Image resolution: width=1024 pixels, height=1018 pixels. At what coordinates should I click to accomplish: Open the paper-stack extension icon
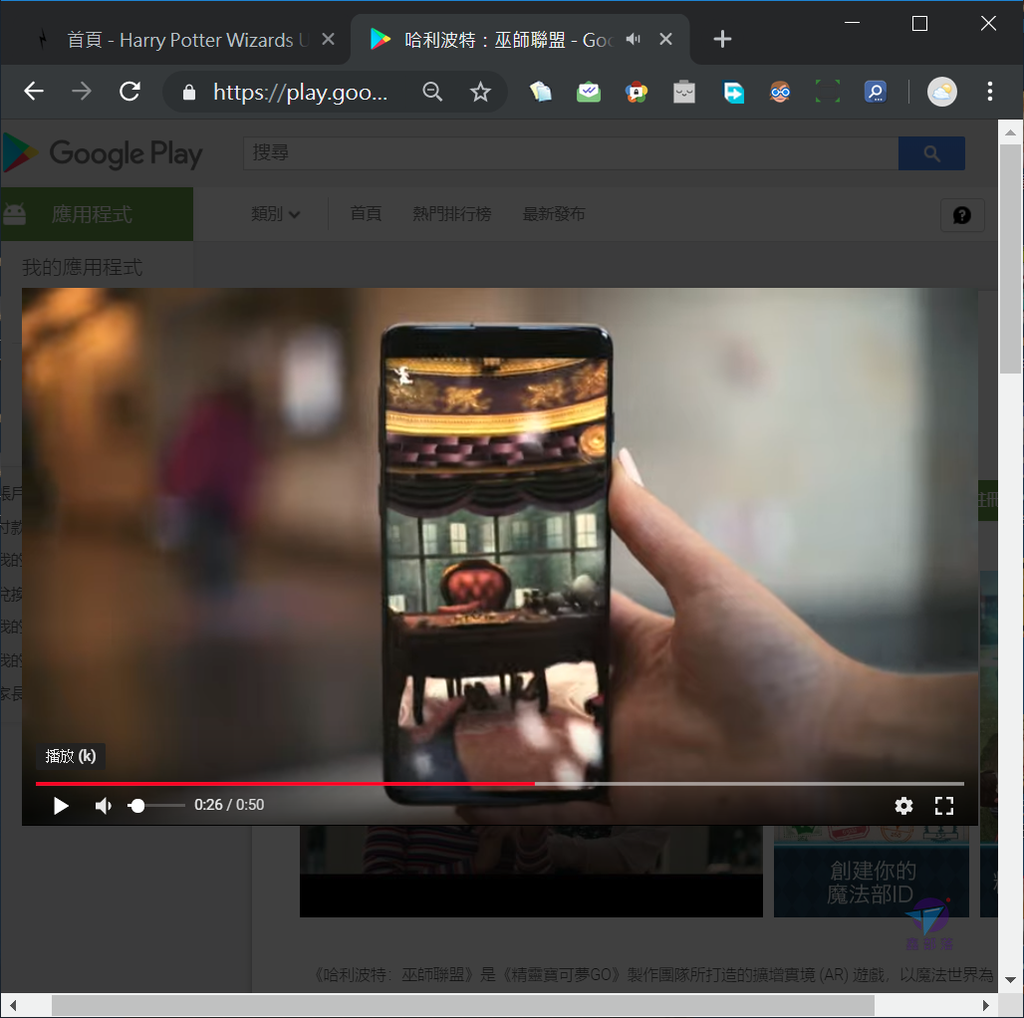541,91
